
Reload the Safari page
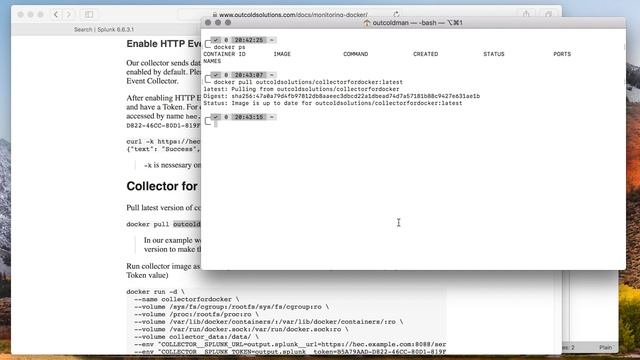pyautogui.click(x=396, y=14)
